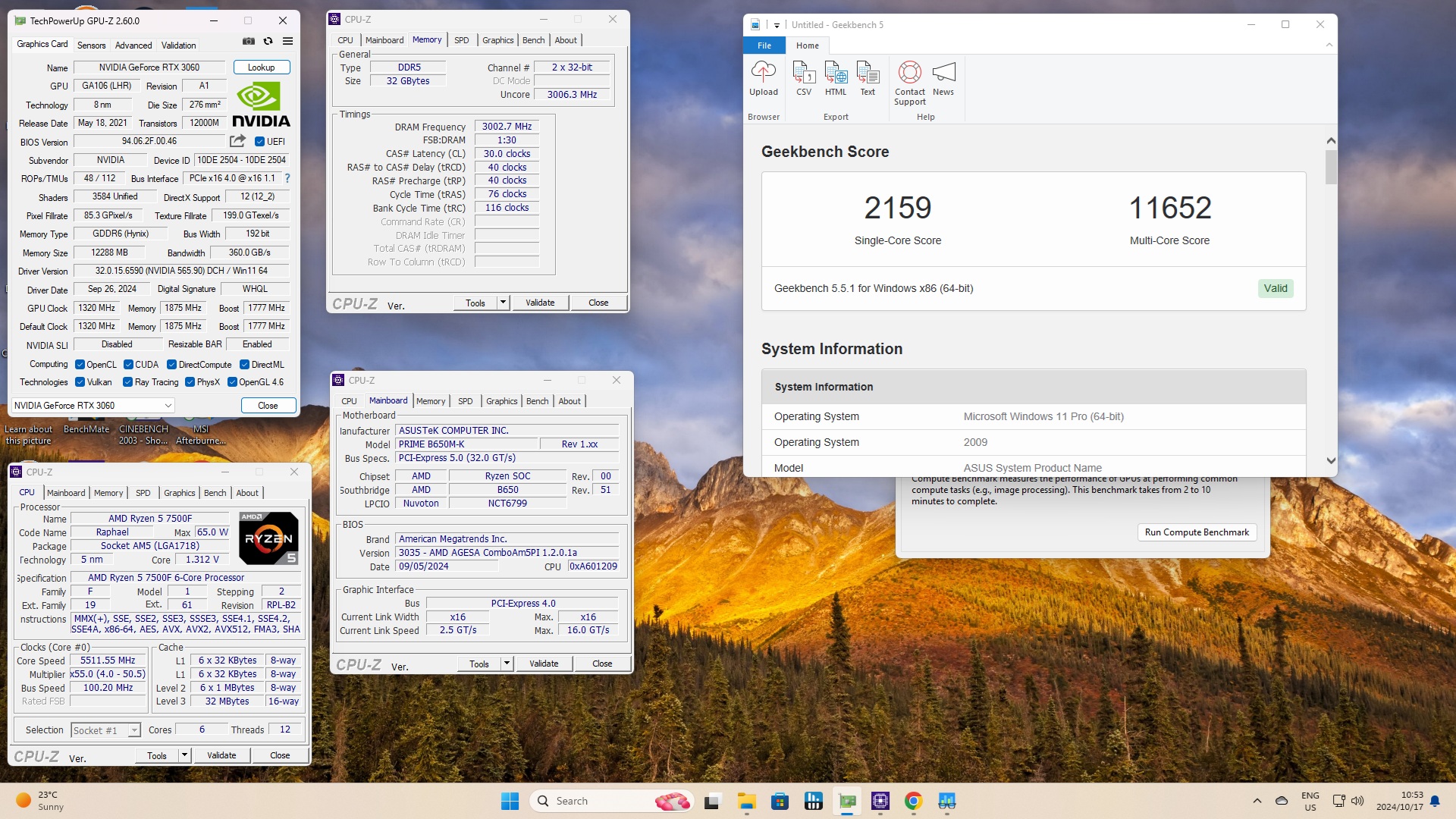Open News in Geekbench ribbon

943,79
